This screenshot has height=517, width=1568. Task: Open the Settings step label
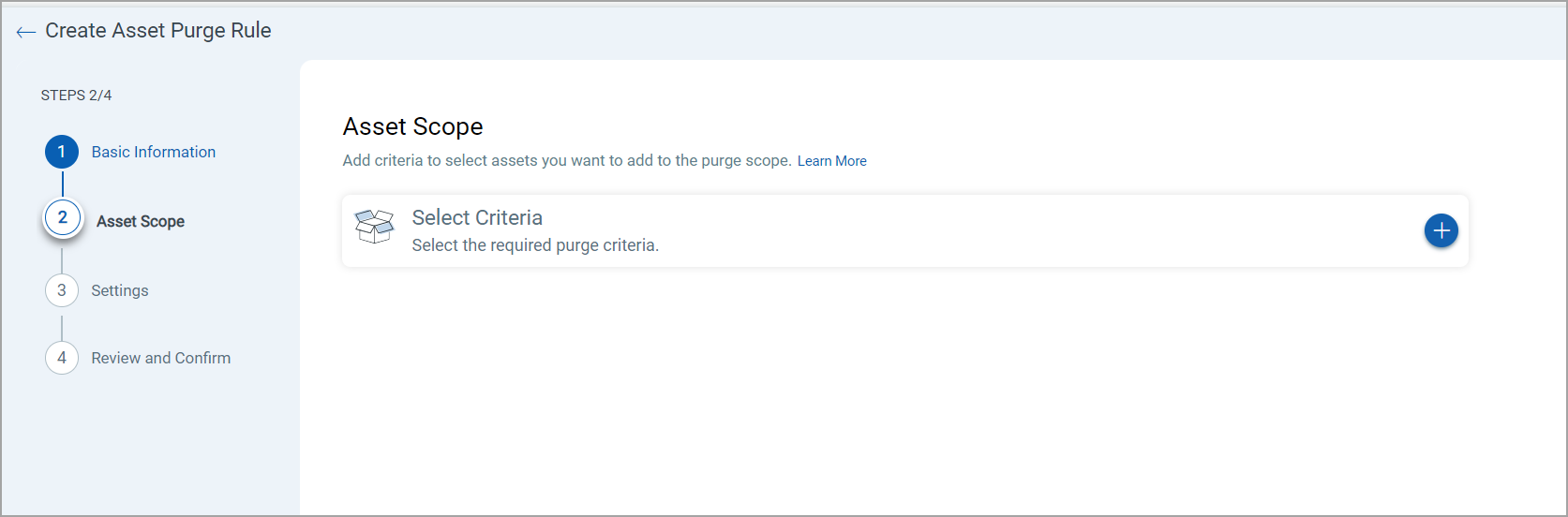tap(120, 290)
